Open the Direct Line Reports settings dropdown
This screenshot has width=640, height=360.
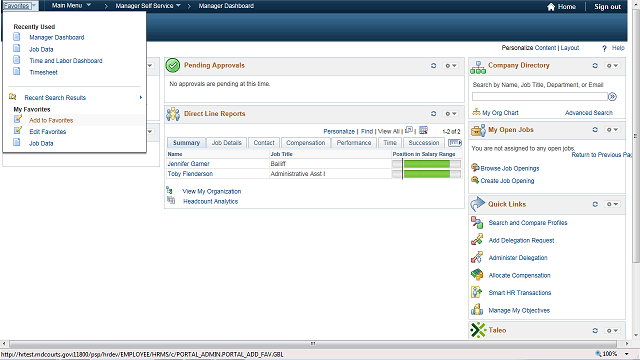tap(451, 113)
